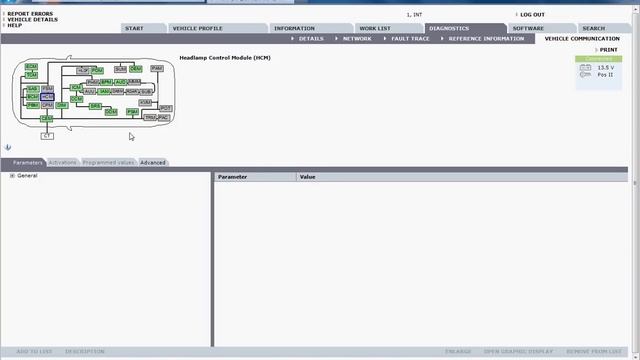Select the General parameter group
Viewport: 640px width, 360px height.
coord(27,176)
